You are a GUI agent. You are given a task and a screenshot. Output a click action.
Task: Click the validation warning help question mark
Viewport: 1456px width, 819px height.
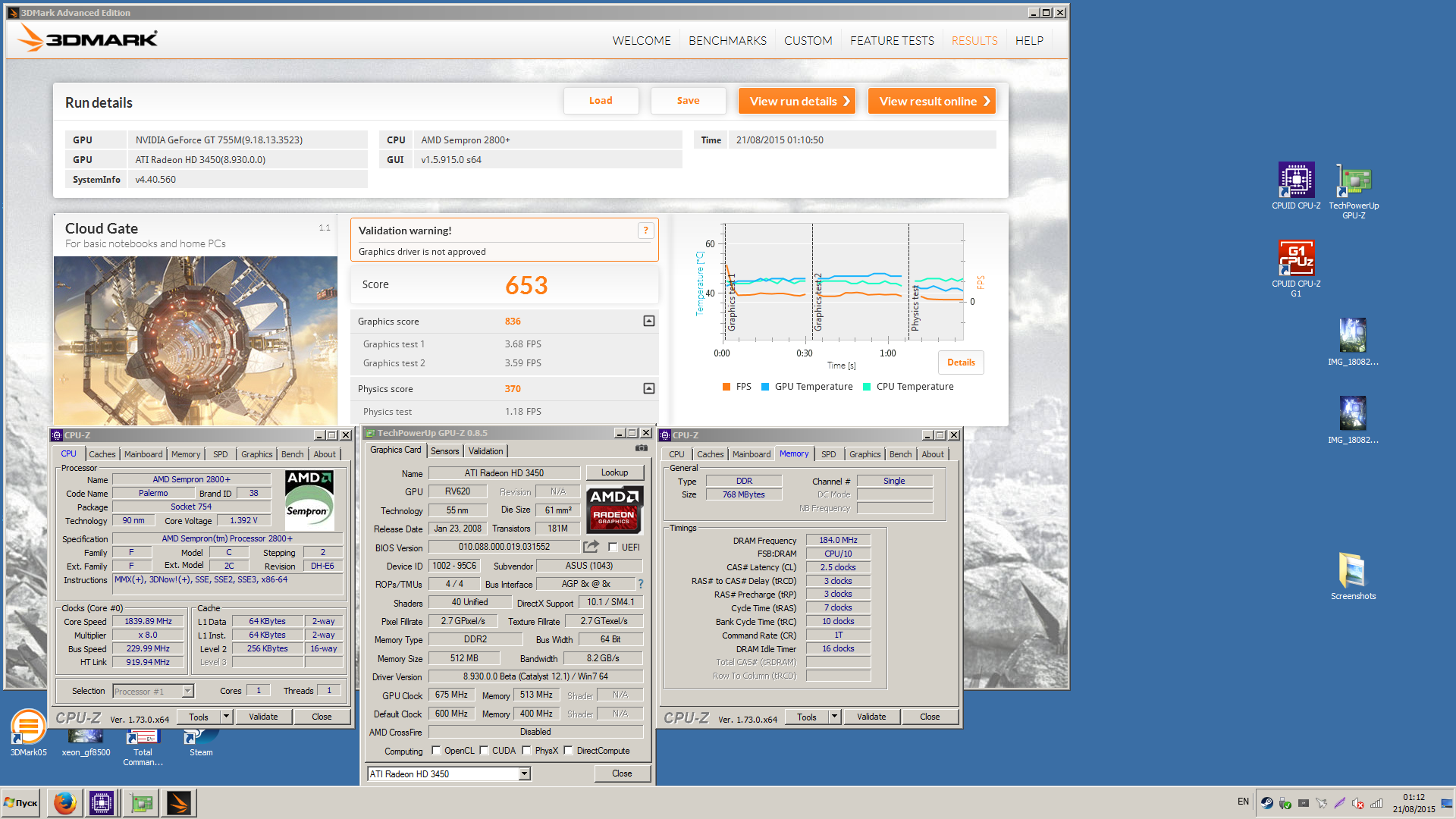[645, 231]
